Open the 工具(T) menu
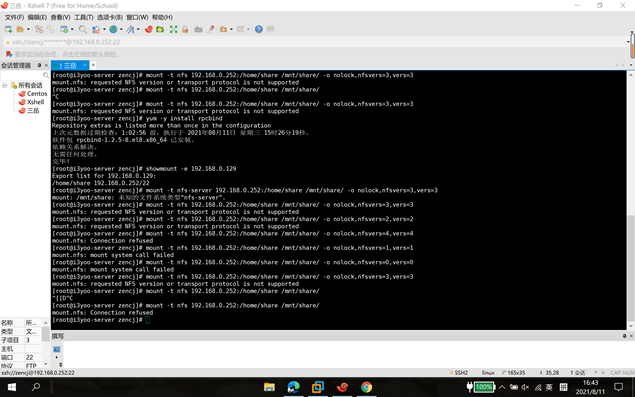 [83, 17]
